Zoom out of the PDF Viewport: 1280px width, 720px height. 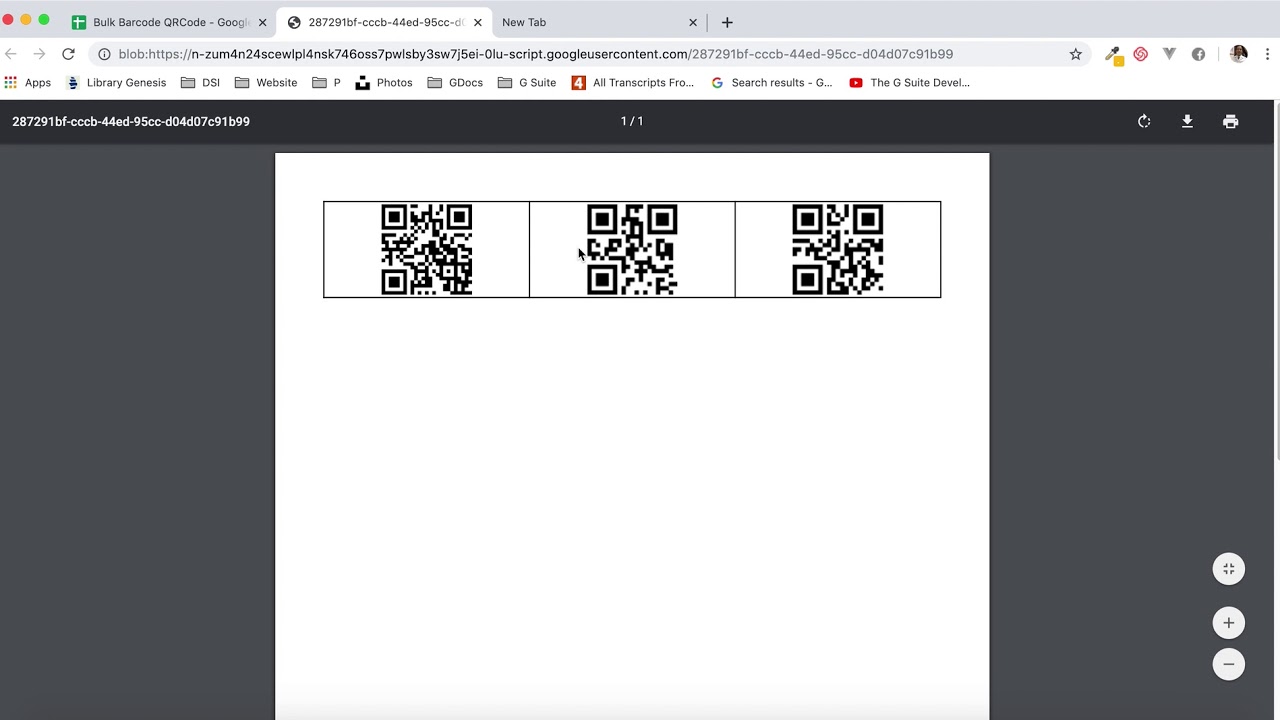1229,664
